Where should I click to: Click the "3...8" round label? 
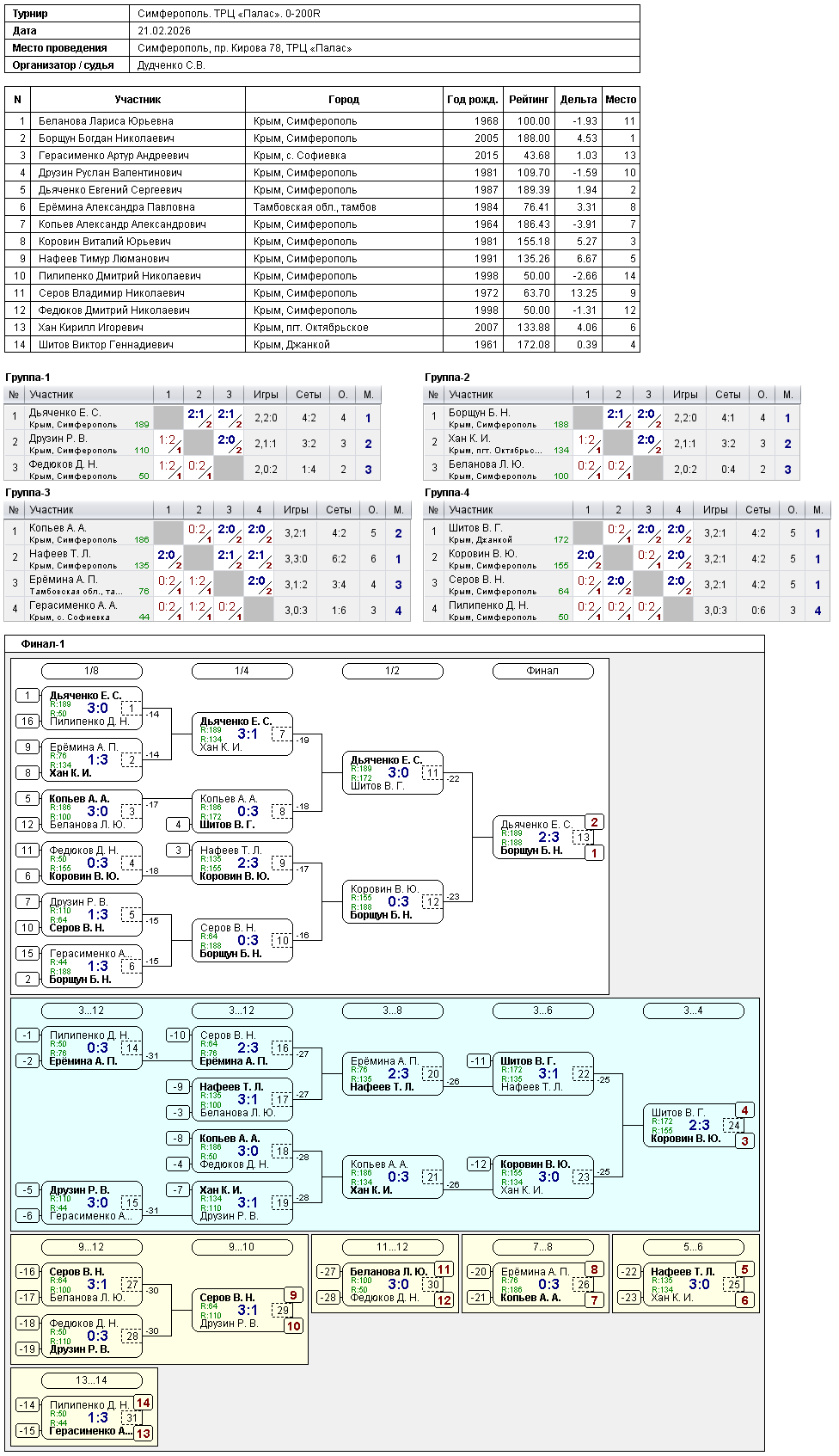pyautogui.click(x=392, y=1011)
